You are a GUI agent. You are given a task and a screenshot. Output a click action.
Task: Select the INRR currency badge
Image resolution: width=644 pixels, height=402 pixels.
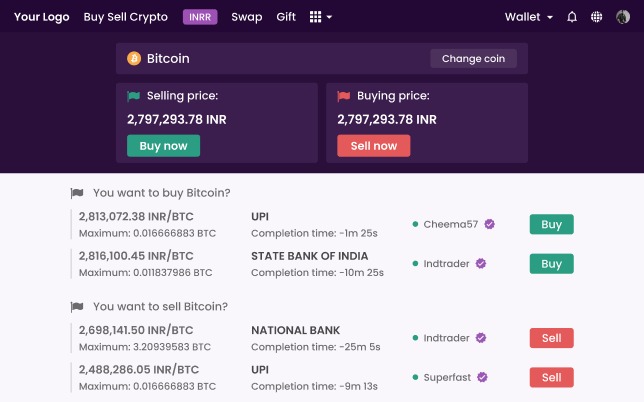click(x=200, y=17)
